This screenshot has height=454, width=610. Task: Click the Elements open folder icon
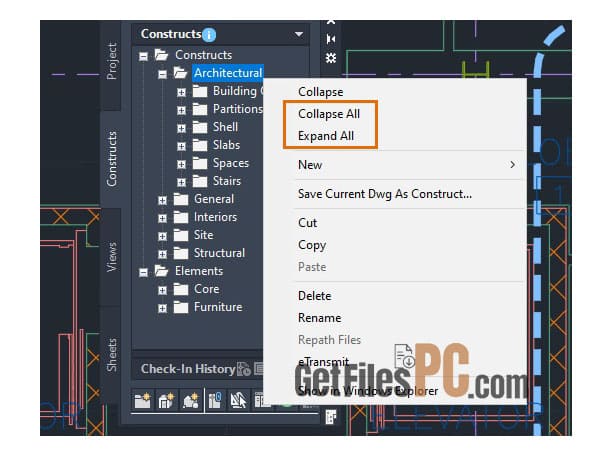(x=161, y=271)
